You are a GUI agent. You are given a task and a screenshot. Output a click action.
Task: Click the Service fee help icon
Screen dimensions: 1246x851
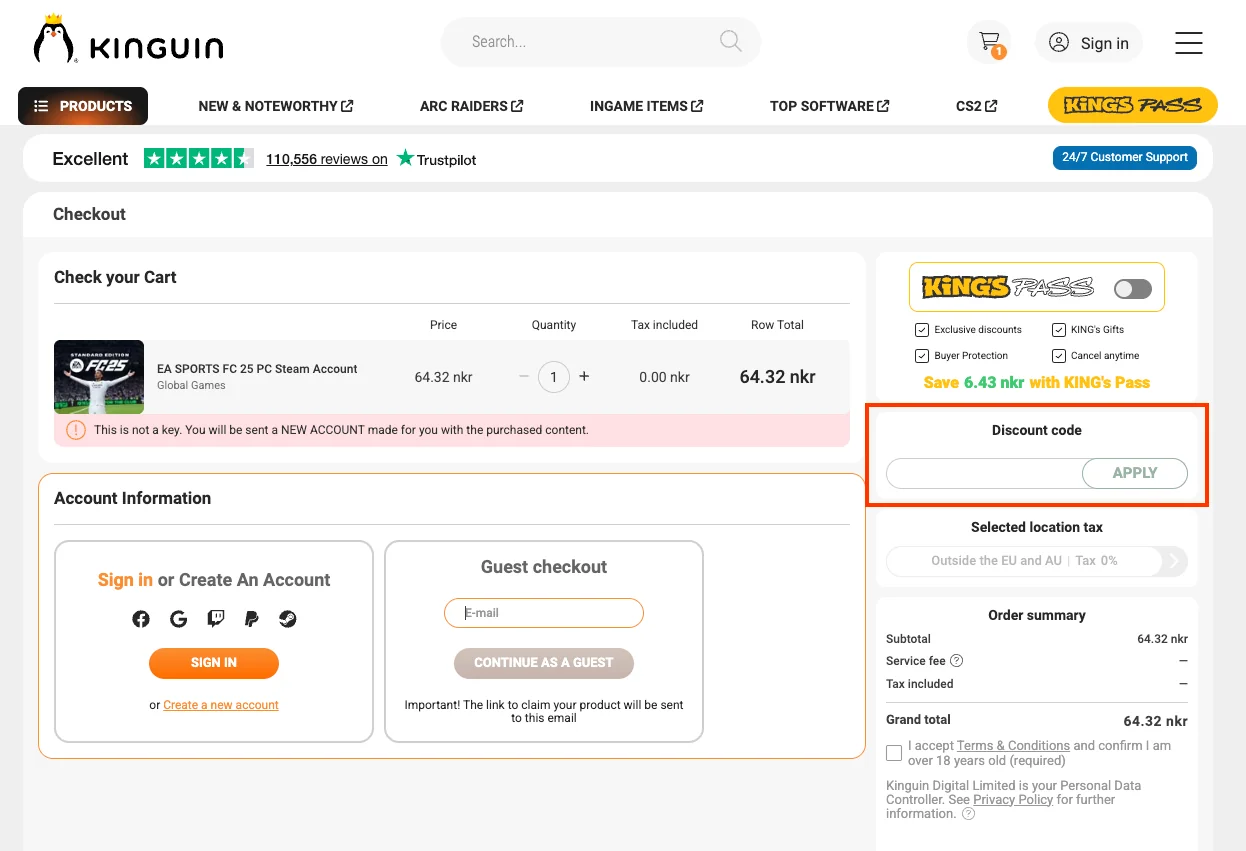point(956,661)
